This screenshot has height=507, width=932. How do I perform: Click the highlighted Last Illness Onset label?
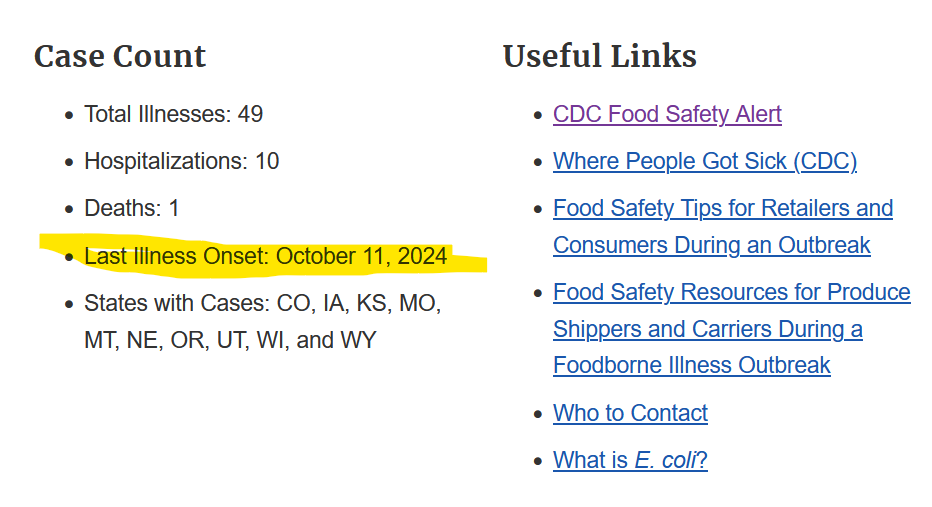(x=176, y=256)
